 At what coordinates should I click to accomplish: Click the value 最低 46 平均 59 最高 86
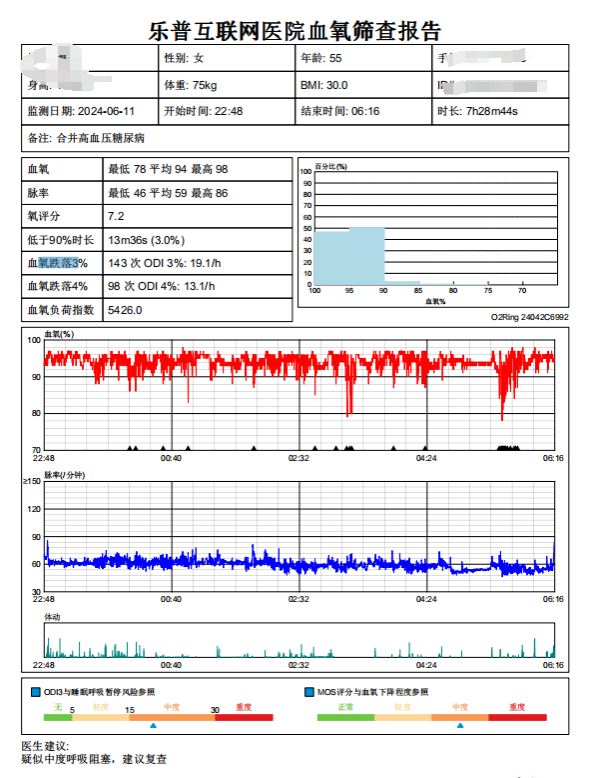pyautogui.click(x=168, y=193)
